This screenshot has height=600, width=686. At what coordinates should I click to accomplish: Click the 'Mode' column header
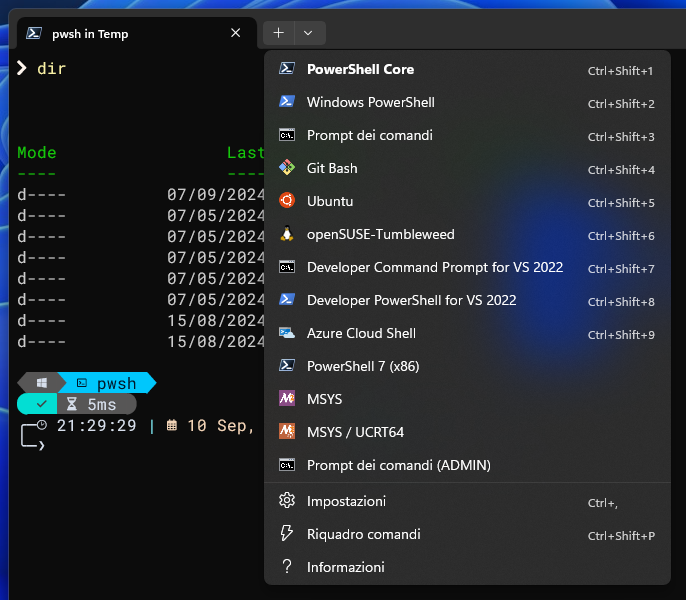tap(37, 152)
